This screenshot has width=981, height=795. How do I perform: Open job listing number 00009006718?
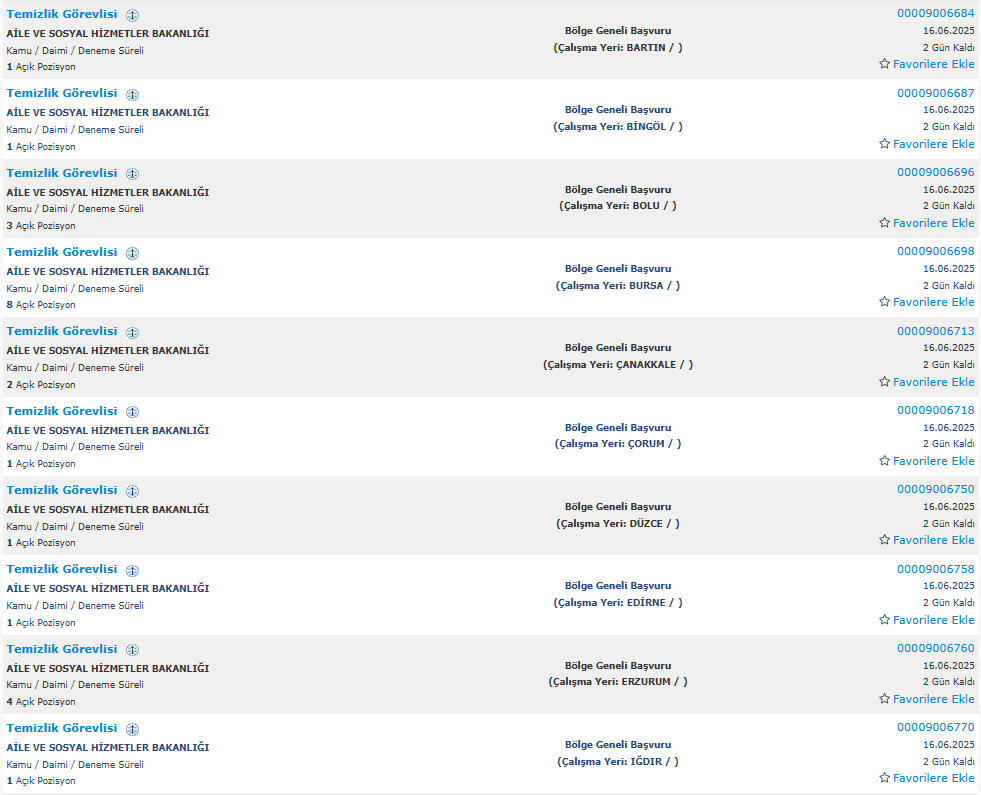(935, 410)
